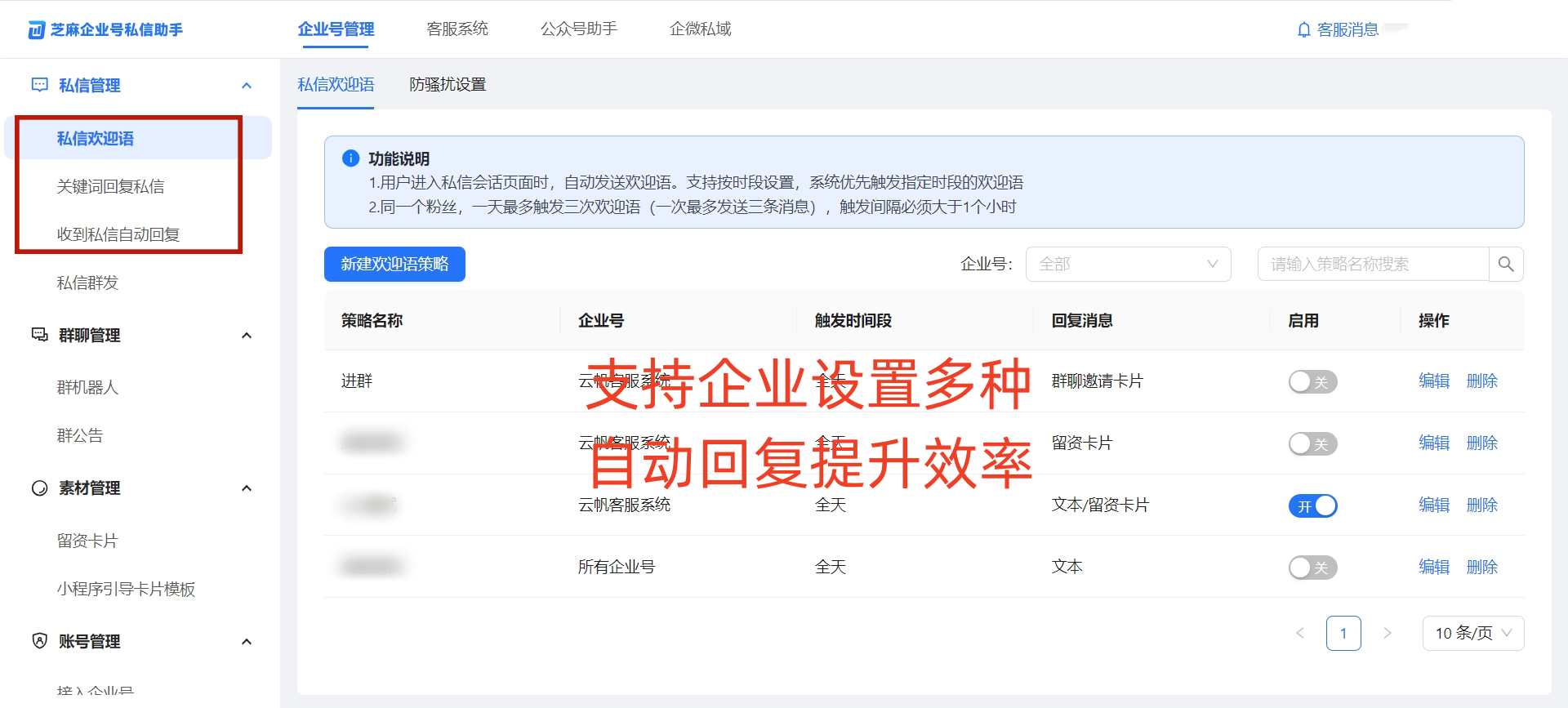Click the 素材管理 circle icon
This screenshot has height=708, width=1568.
pos(39,488)
